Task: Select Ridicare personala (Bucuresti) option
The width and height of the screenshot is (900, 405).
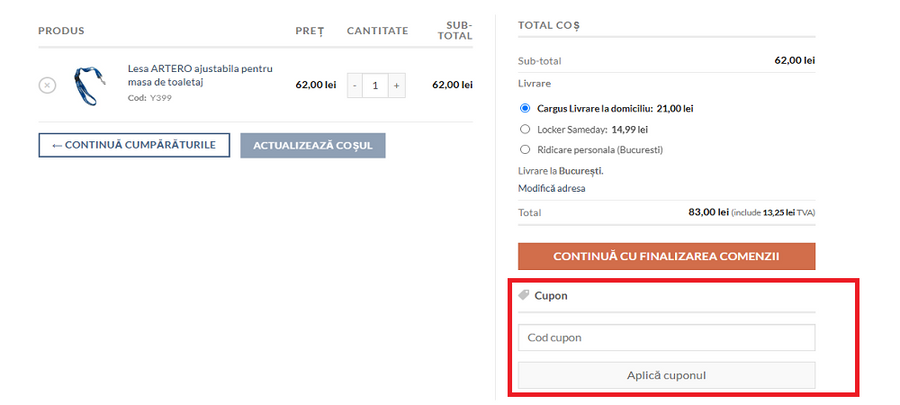Action: click(x=525, y=150)
